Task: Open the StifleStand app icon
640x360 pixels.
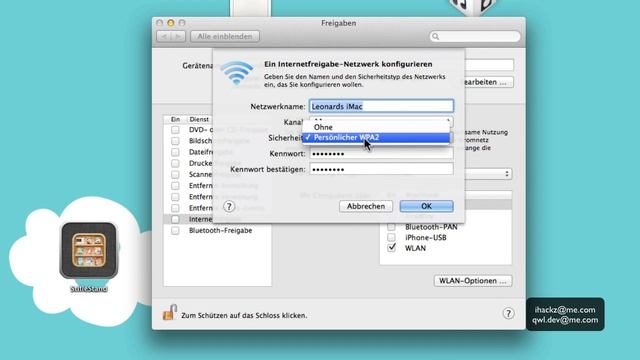Action: pos(89,250)
